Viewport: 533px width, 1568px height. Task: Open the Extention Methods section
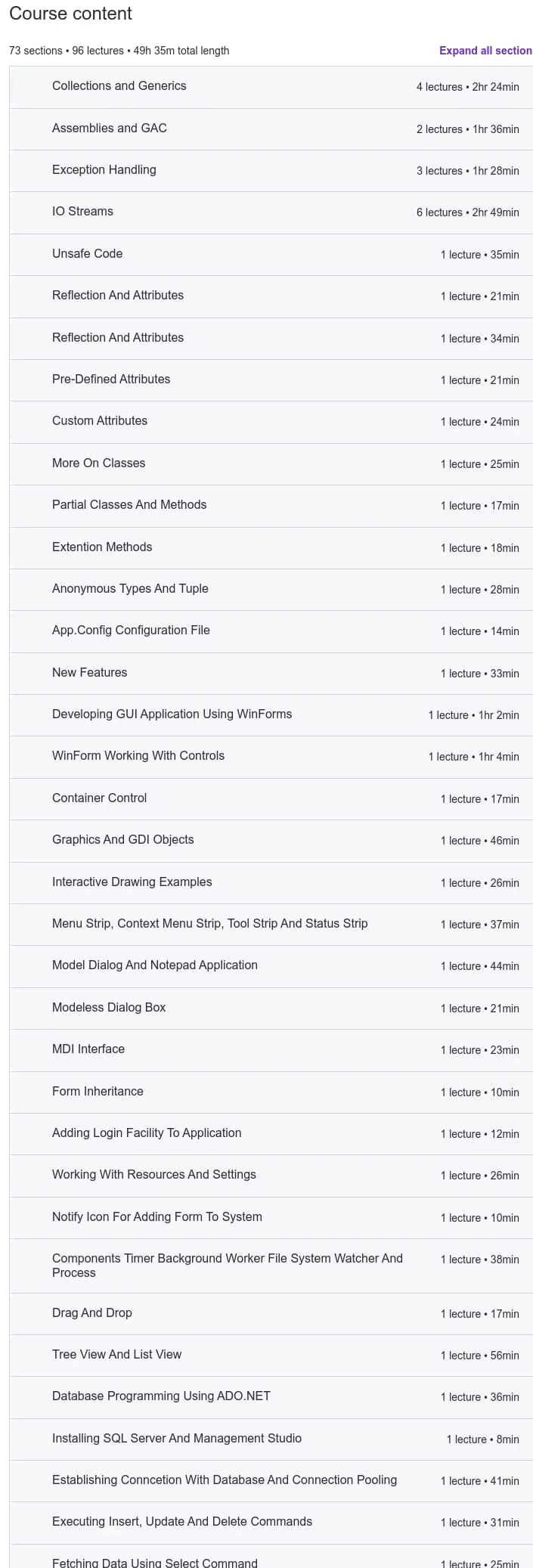tap(271, 548)
